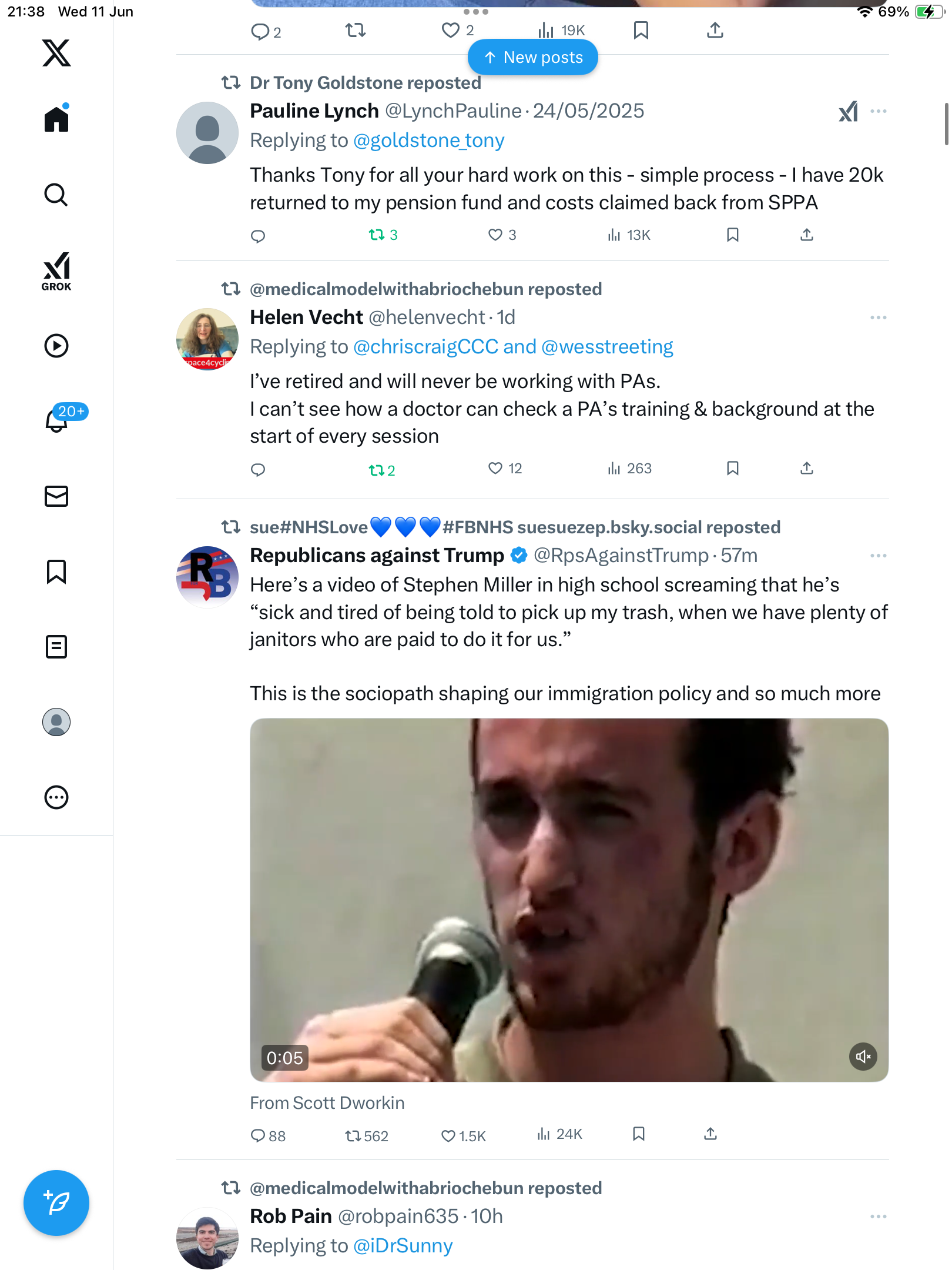The width and height of the screenshot is (952, 1270).
Task: Open the Lists icon in sidebar
Action: click(x=56, y=647)
